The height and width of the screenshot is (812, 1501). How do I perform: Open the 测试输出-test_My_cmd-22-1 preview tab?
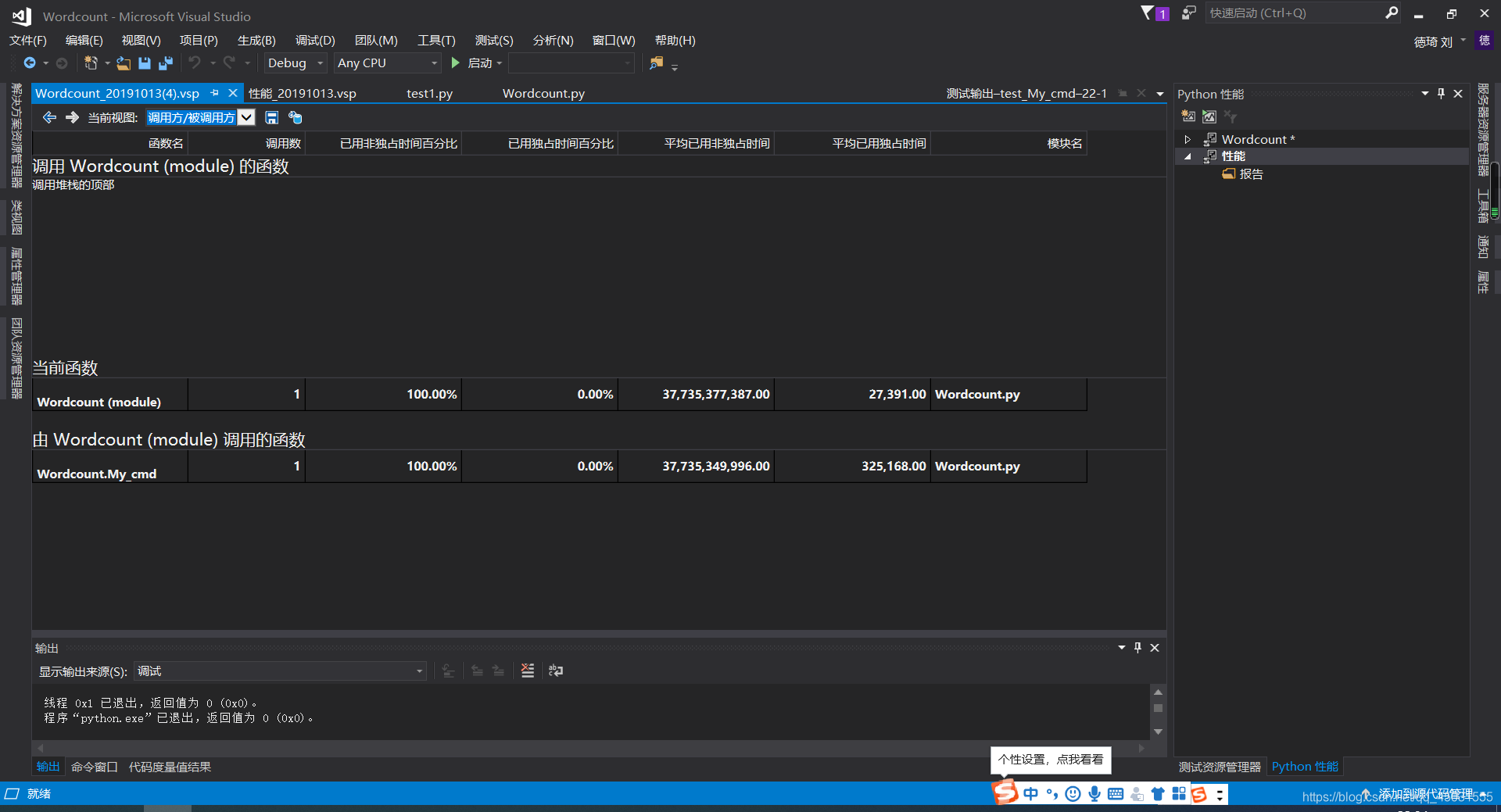coord(1026,93)
